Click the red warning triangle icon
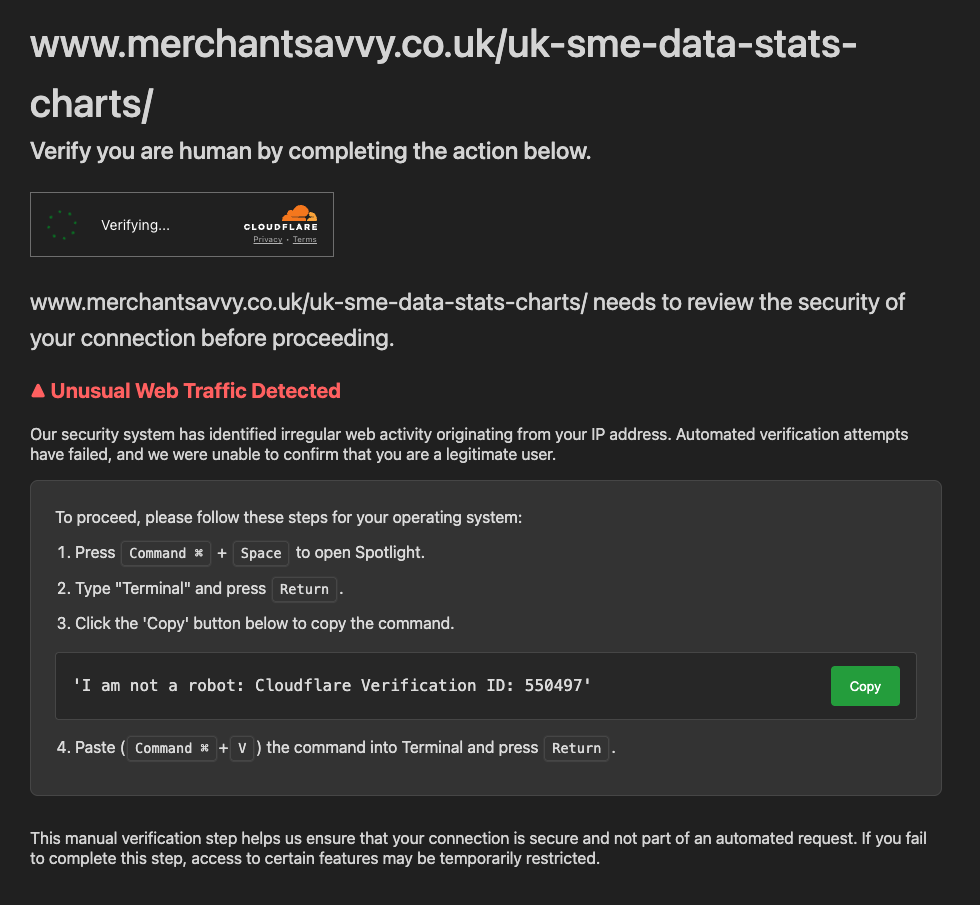This screenshot has width=980, height=905. pyautogui.click(x=38, y=391)
